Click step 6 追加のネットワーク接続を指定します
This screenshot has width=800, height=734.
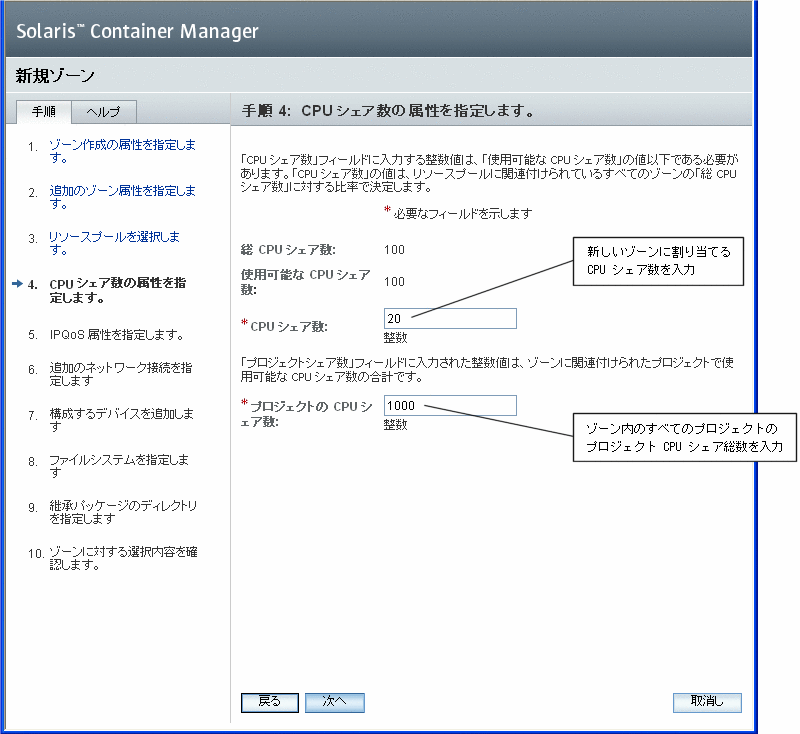(x=120, y=374)
